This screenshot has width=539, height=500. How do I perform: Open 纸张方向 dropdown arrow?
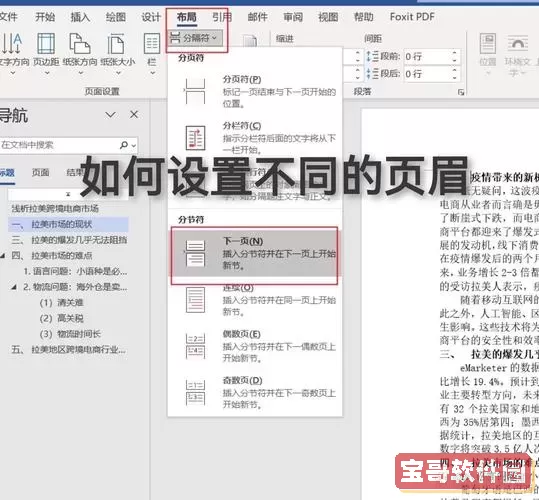81,73
